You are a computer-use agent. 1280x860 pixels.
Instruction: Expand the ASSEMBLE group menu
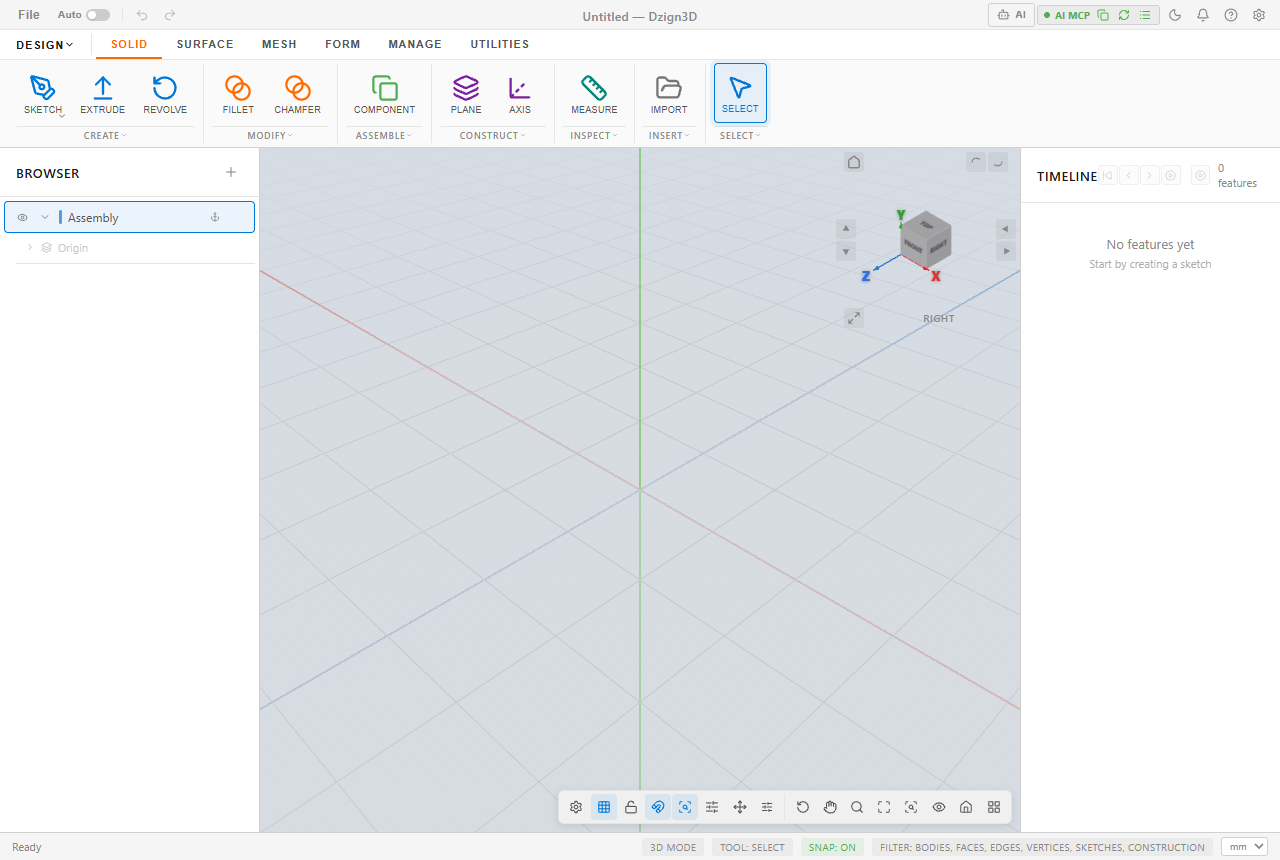385,135
